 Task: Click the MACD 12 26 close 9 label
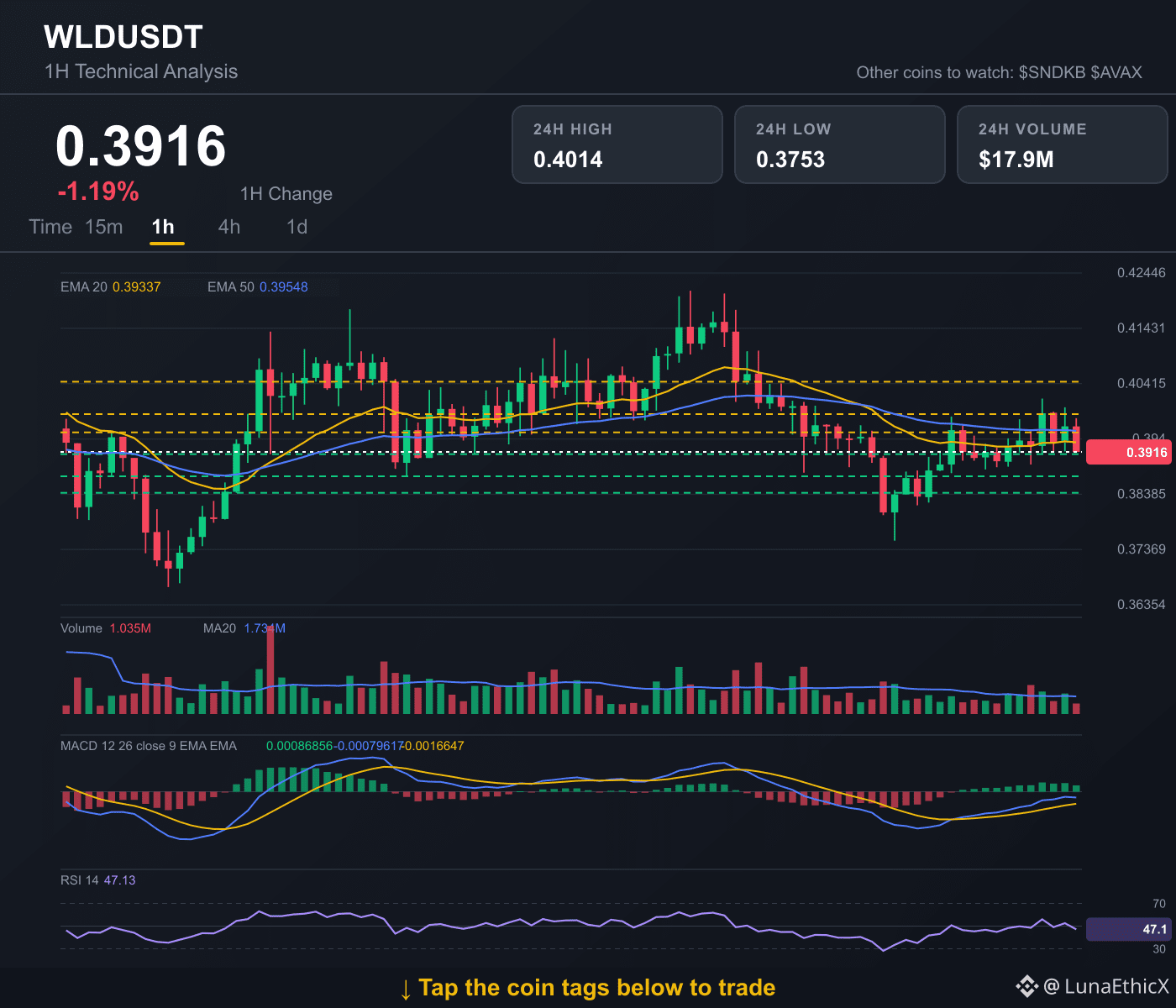(x=149, y=746)
